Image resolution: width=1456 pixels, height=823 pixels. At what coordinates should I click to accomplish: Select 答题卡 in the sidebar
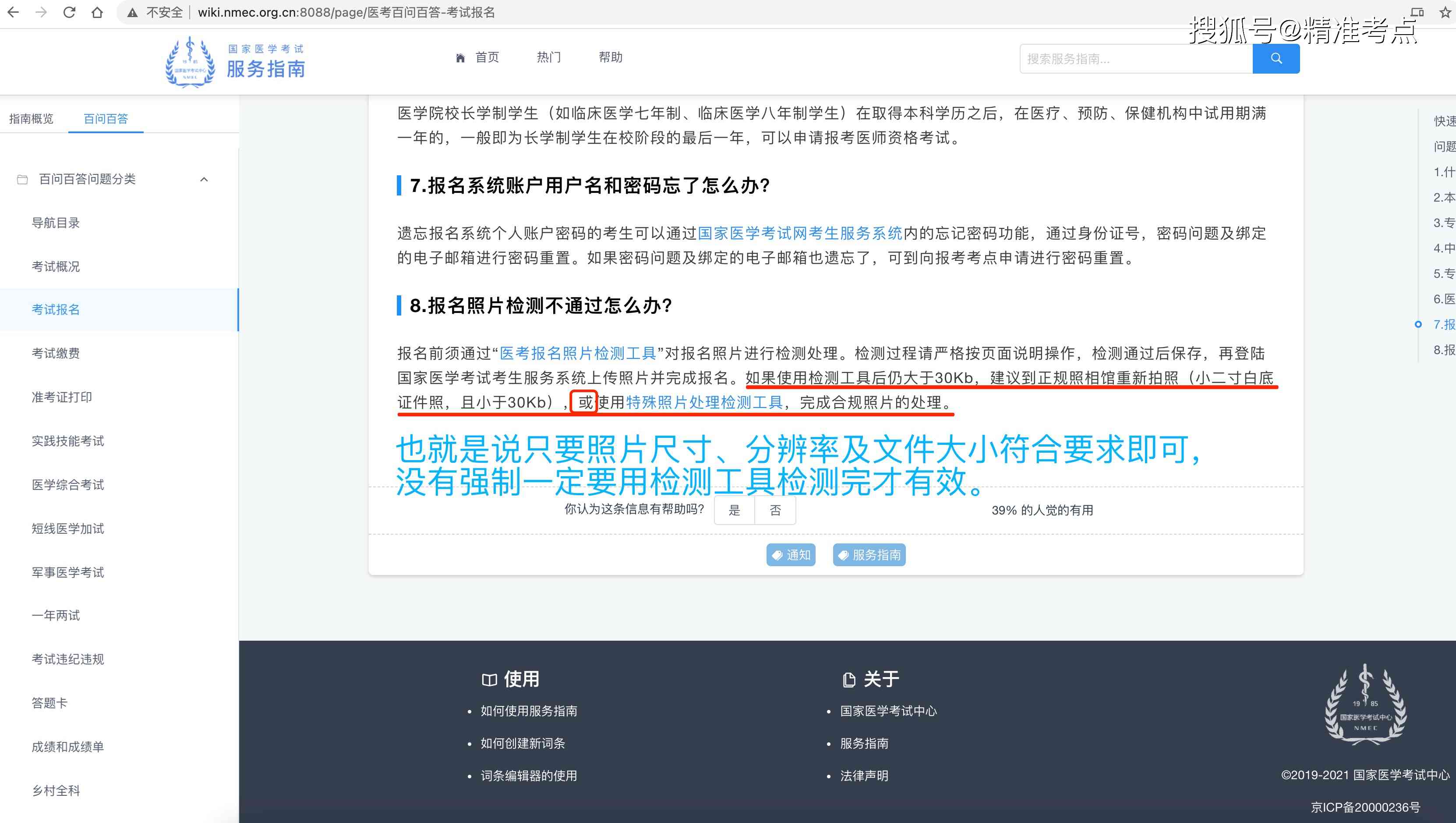49,703
